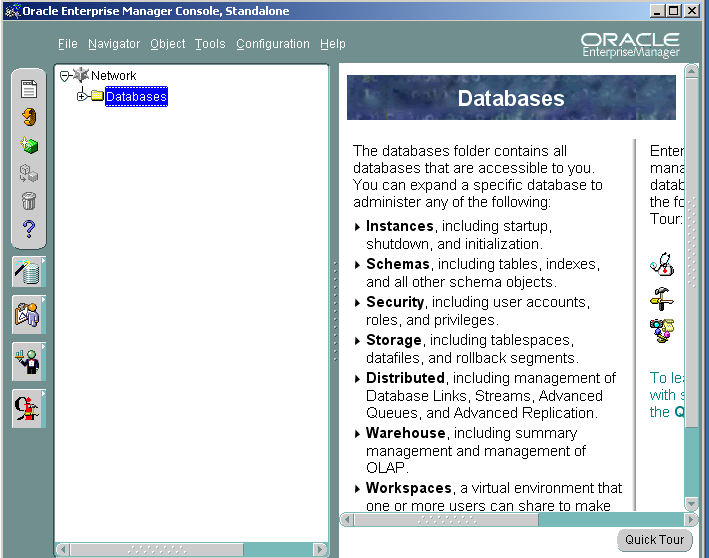This screenshot has width=709, height=558.
Task: Expand the Instances bullet triangle
Action: [357, 227]
